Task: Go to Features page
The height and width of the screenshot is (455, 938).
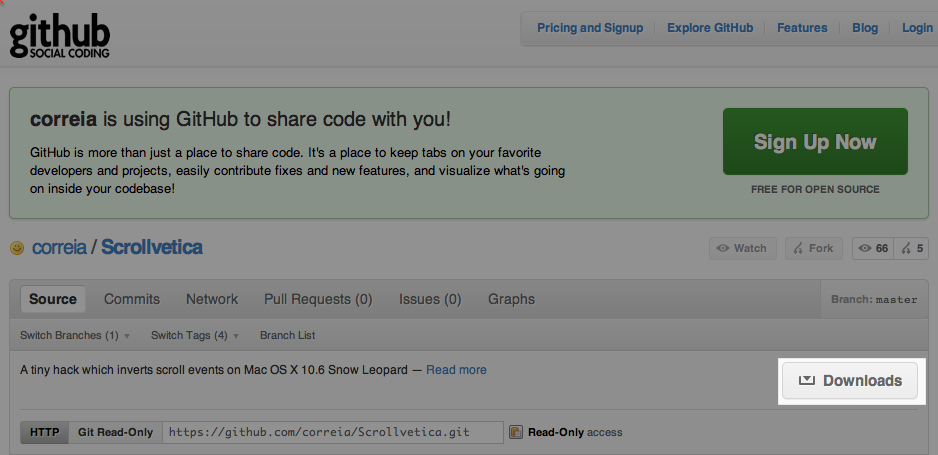Action: pyautogui.click(x=802, y=28)
